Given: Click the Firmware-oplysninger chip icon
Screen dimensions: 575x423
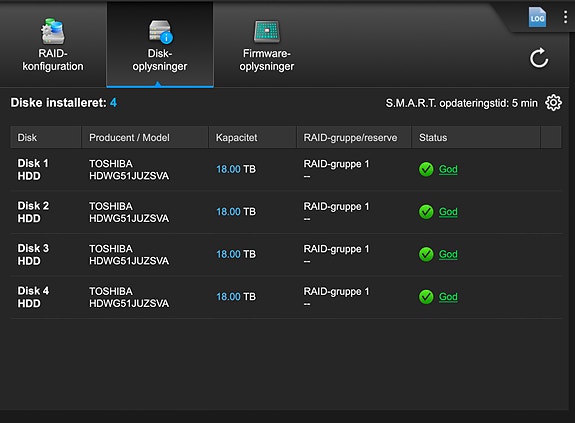Looking at the screenshot, I should point(267,31).
